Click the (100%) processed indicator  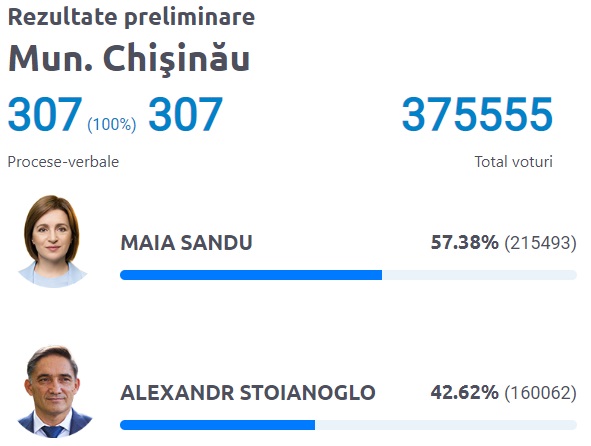pyautogui.click(x=112, y=124)
